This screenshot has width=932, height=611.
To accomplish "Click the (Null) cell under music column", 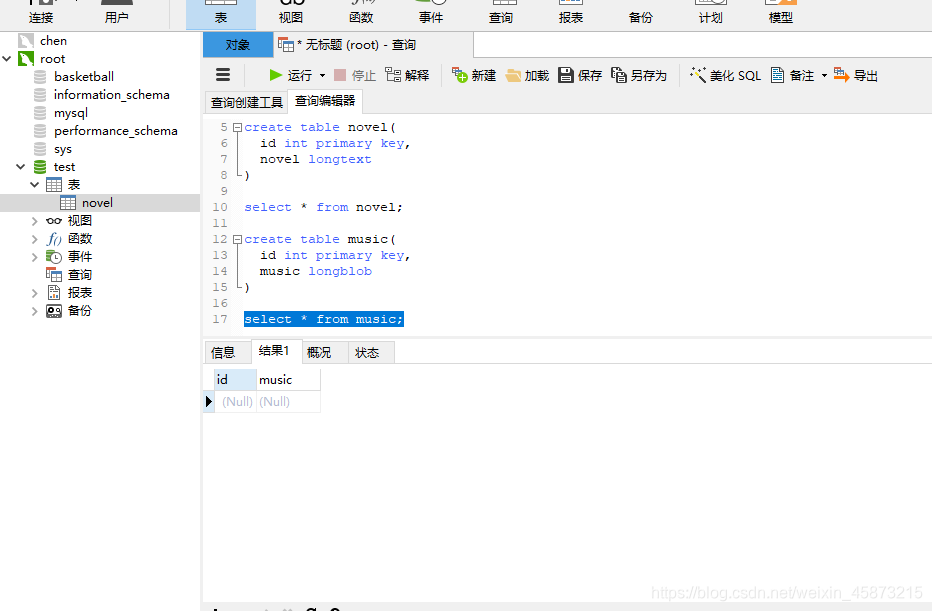I will click(x=288, y=402).
